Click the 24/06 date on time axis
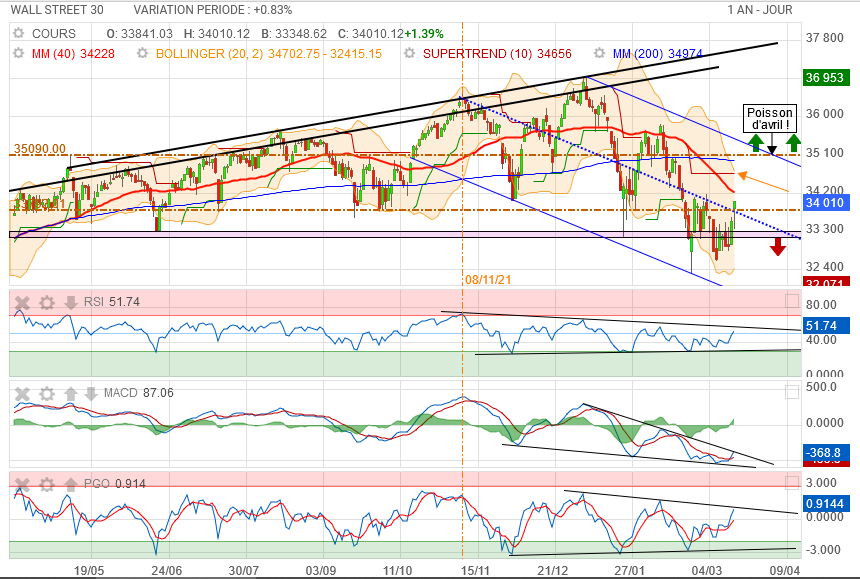The image size is (860, 579). click(167, 570)
